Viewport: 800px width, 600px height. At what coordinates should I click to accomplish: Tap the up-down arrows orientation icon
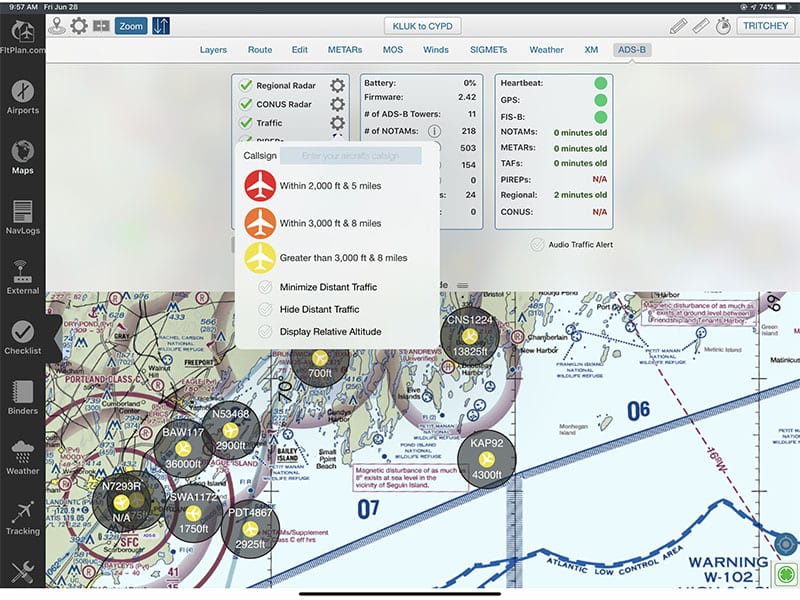coord(161,26)
